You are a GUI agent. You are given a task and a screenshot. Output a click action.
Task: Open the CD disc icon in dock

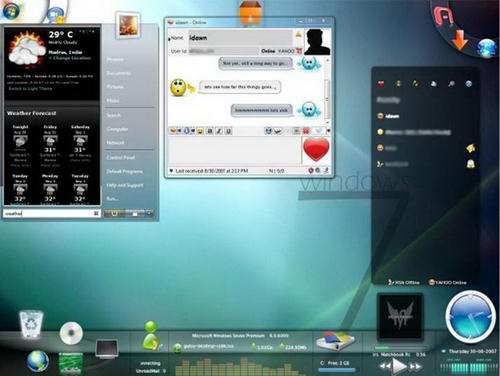coord(71,333)
